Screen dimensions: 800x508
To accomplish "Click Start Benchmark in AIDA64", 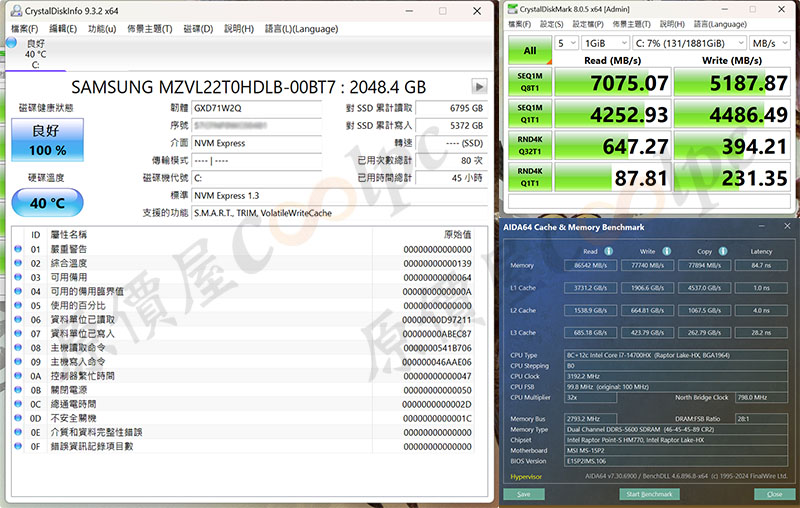I will [x=649, y=494].
